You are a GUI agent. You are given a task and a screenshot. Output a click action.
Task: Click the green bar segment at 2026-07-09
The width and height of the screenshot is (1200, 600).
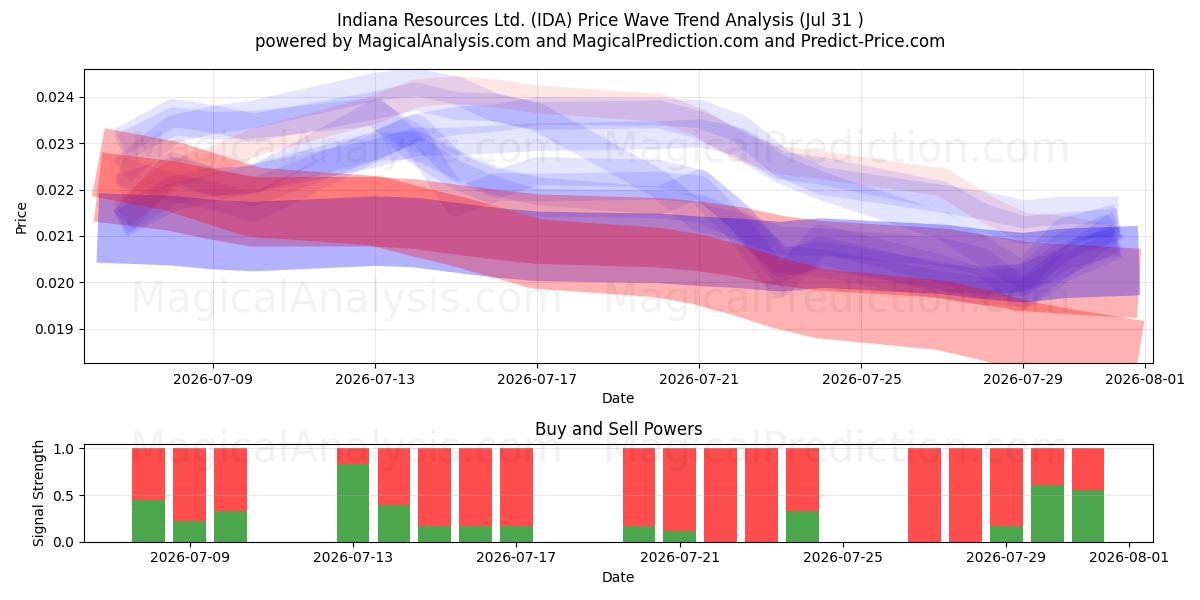coord(190,532)
